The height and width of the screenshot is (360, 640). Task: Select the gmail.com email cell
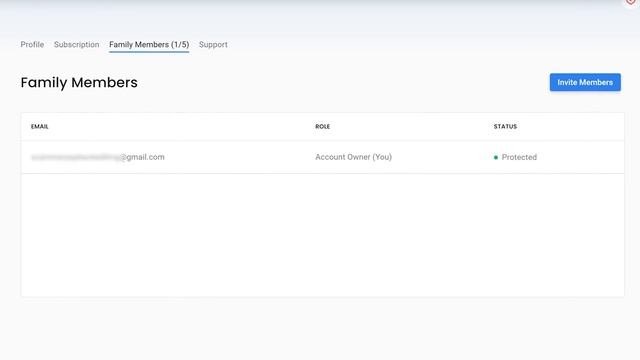(x=98, y=157)
